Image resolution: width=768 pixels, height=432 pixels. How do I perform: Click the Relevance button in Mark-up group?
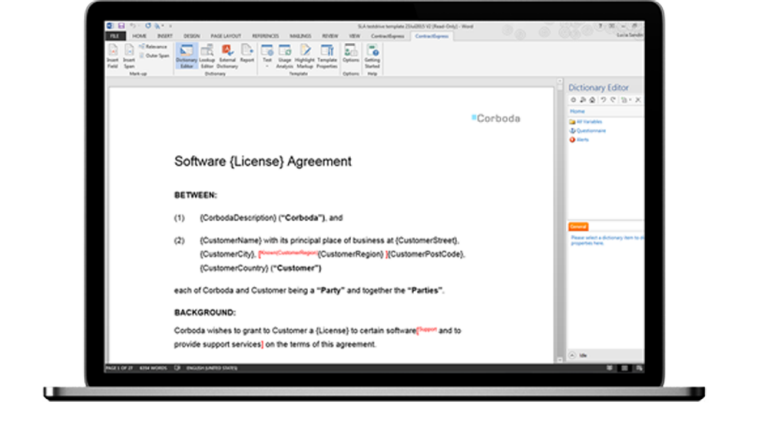pos(154,46)
